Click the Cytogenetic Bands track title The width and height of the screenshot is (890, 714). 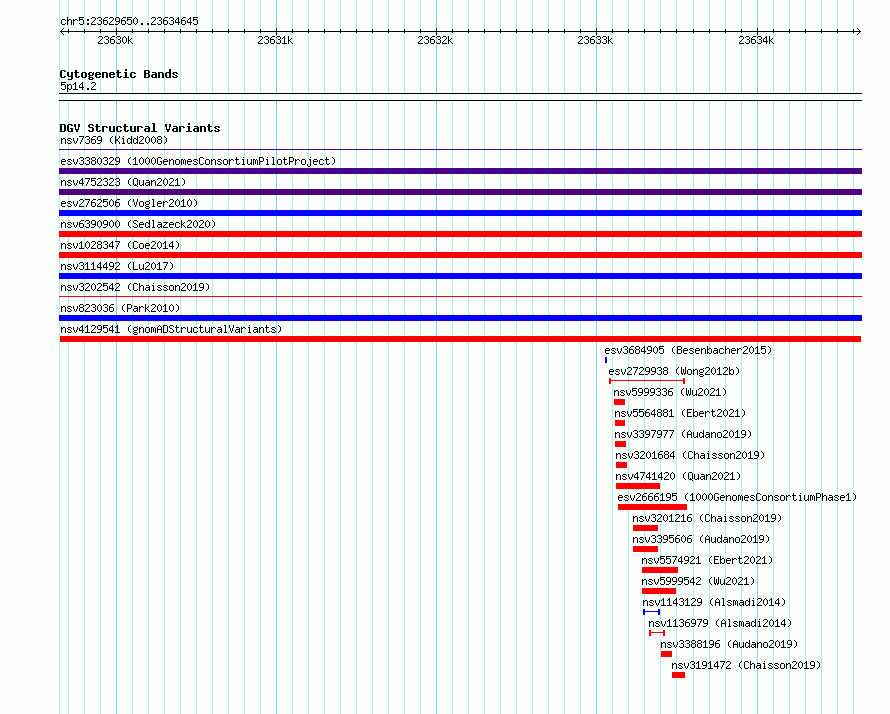tap(119, 74)
